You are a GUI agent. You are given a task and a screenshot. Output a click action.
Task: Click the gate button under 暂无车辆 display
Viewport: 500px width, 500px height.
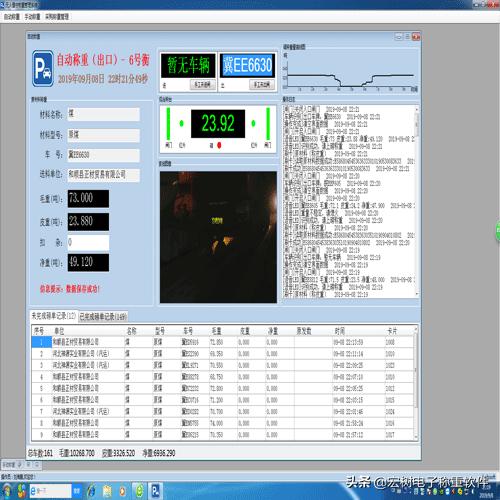coord(202,85)
